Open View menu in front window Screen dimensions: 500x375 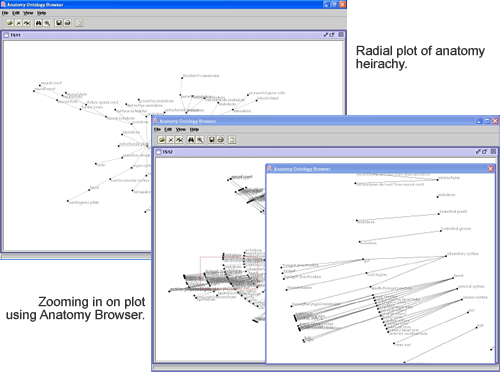[181, 129]
